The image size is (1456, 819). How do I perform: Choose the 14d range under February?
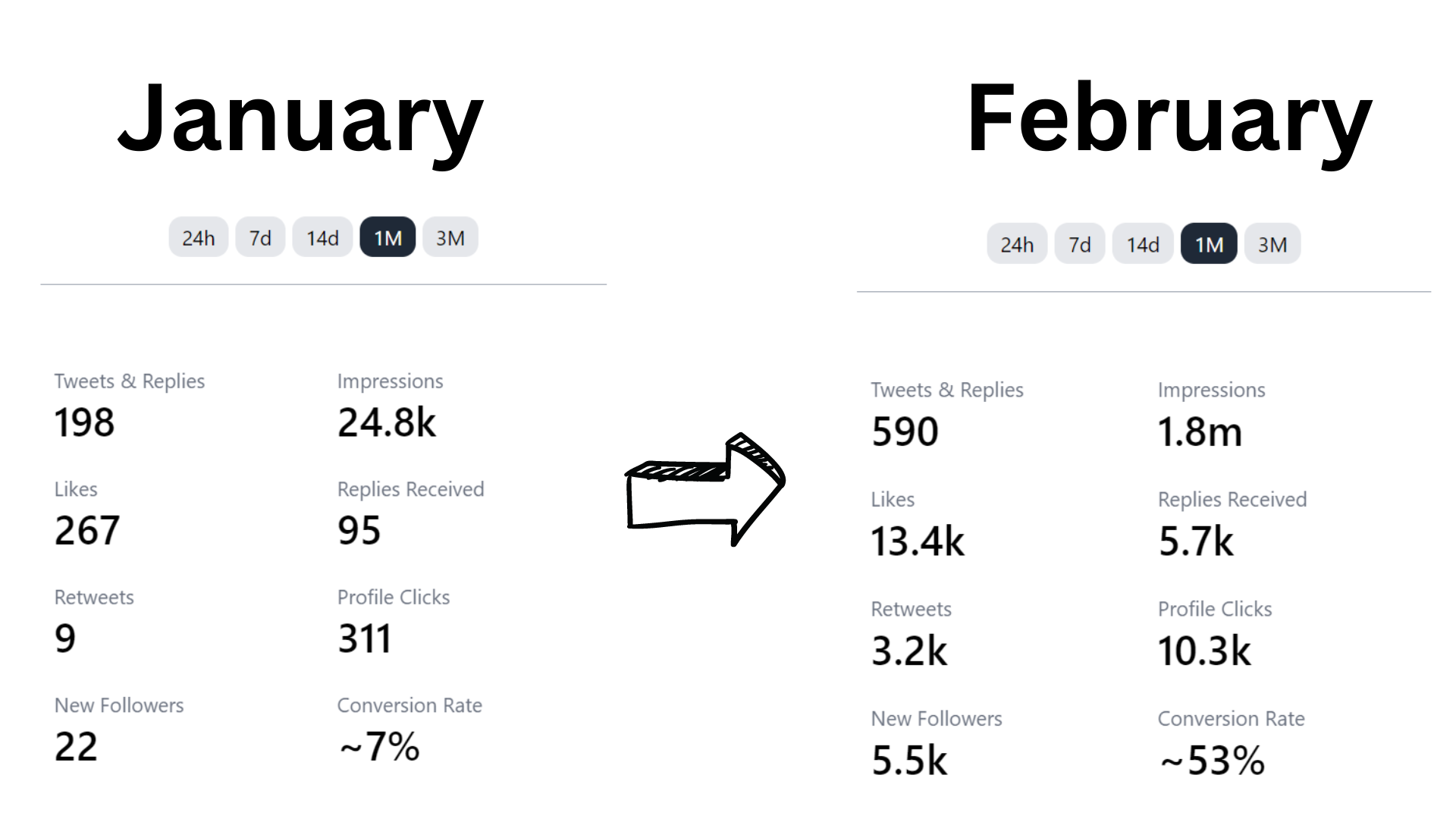(x=1143, y=244)
